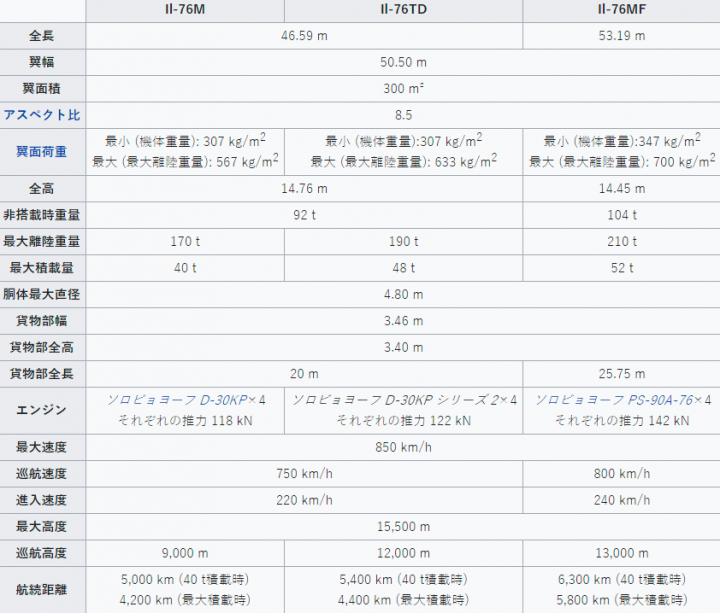
Task: Select the 40 t payload cell
Action: pos(185,268)
